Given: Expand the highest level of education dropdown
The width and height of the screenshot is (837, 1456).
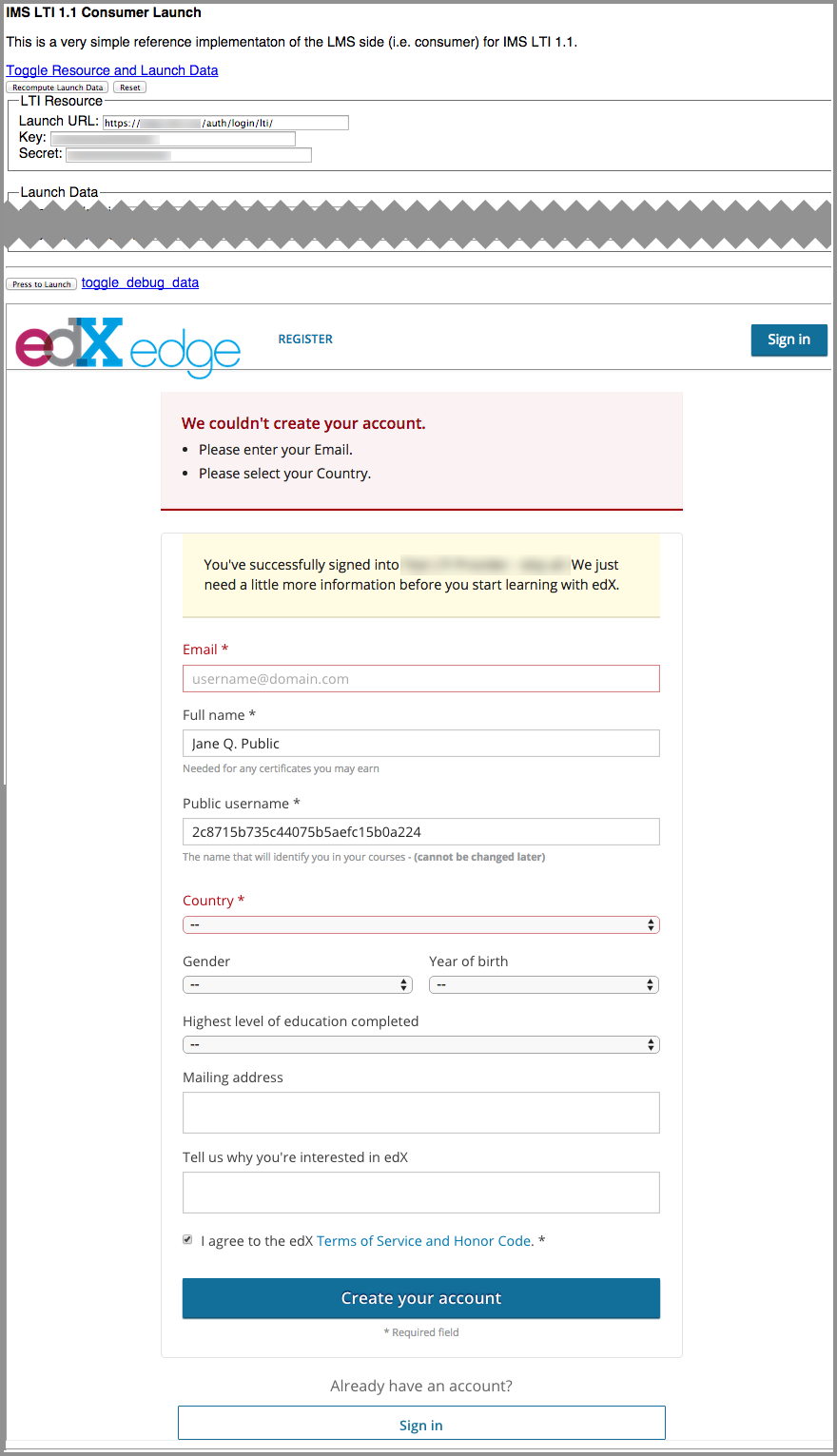Looking at the screenshot, I should pyautogui.click(x=420, y=1044).
